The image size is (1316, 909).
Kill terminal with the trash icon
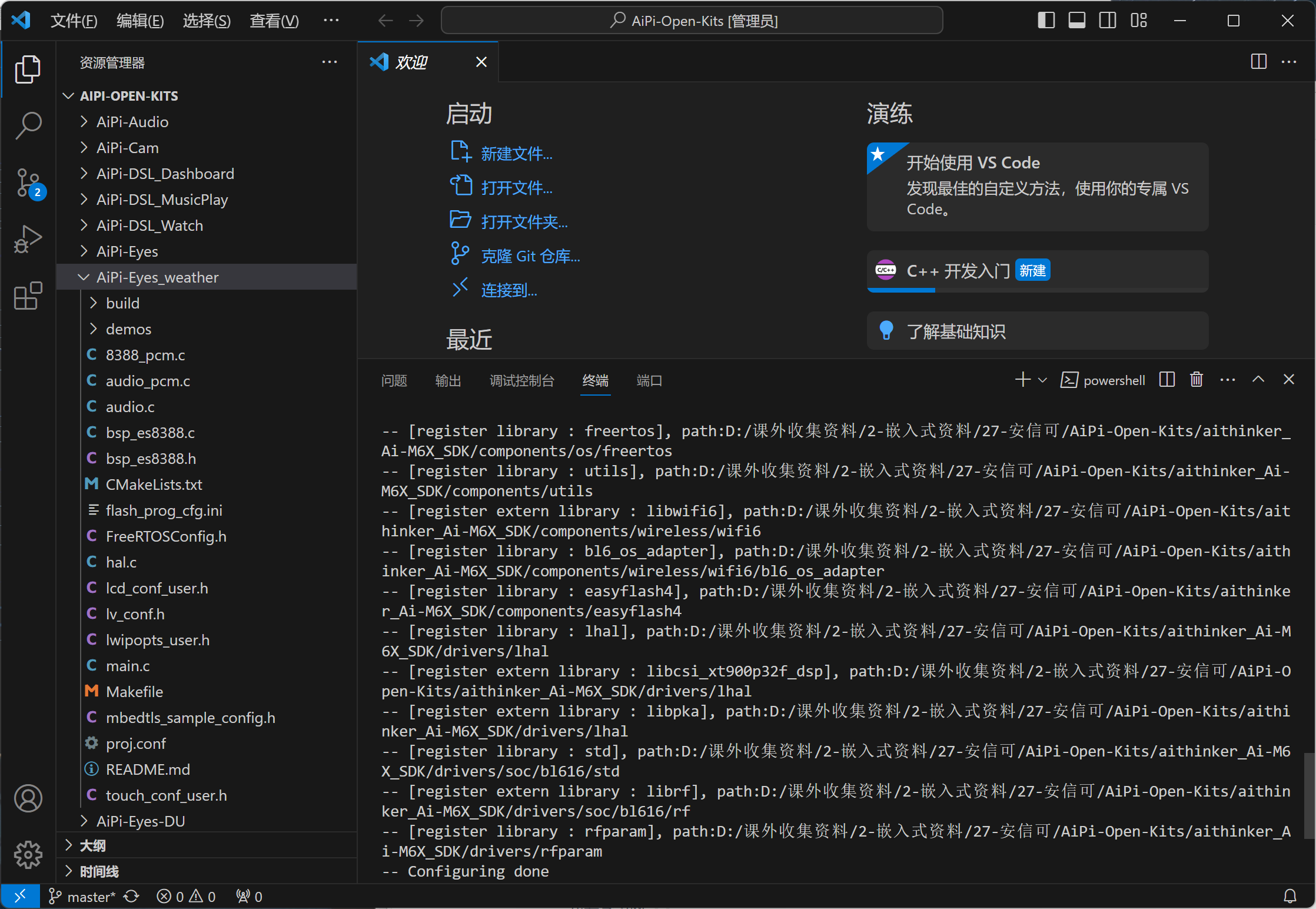pyautogui.click(x=1197, y=380)
